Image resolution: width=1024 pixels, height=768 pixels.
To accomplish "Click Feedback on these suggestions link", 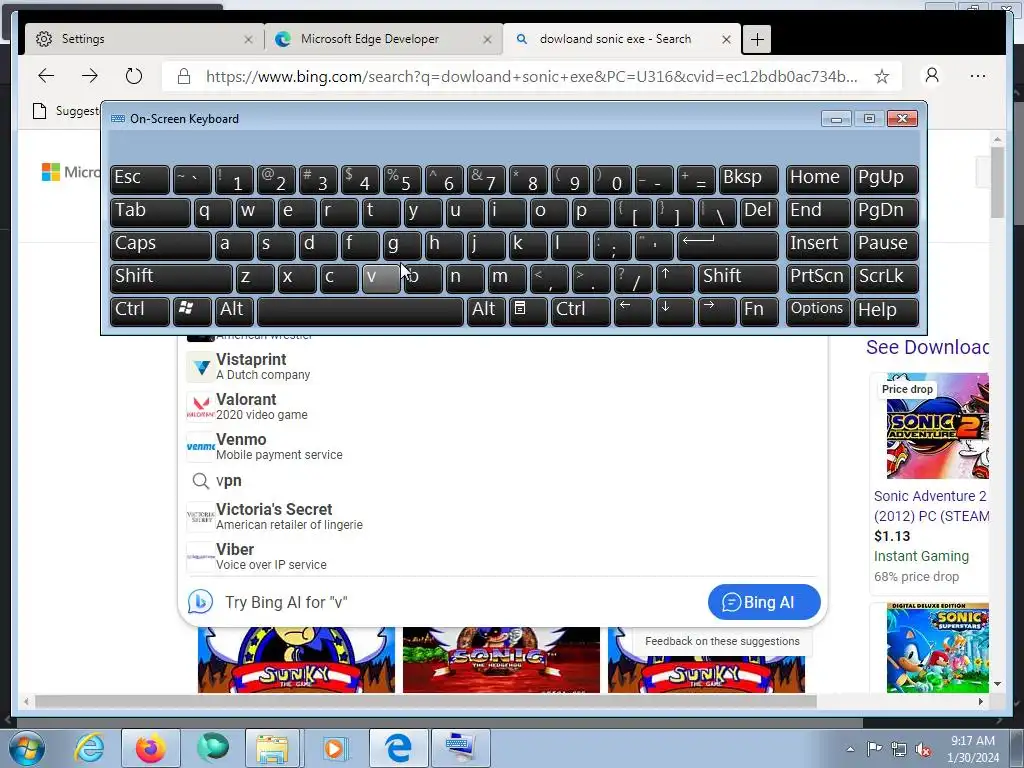I will 722,641.
